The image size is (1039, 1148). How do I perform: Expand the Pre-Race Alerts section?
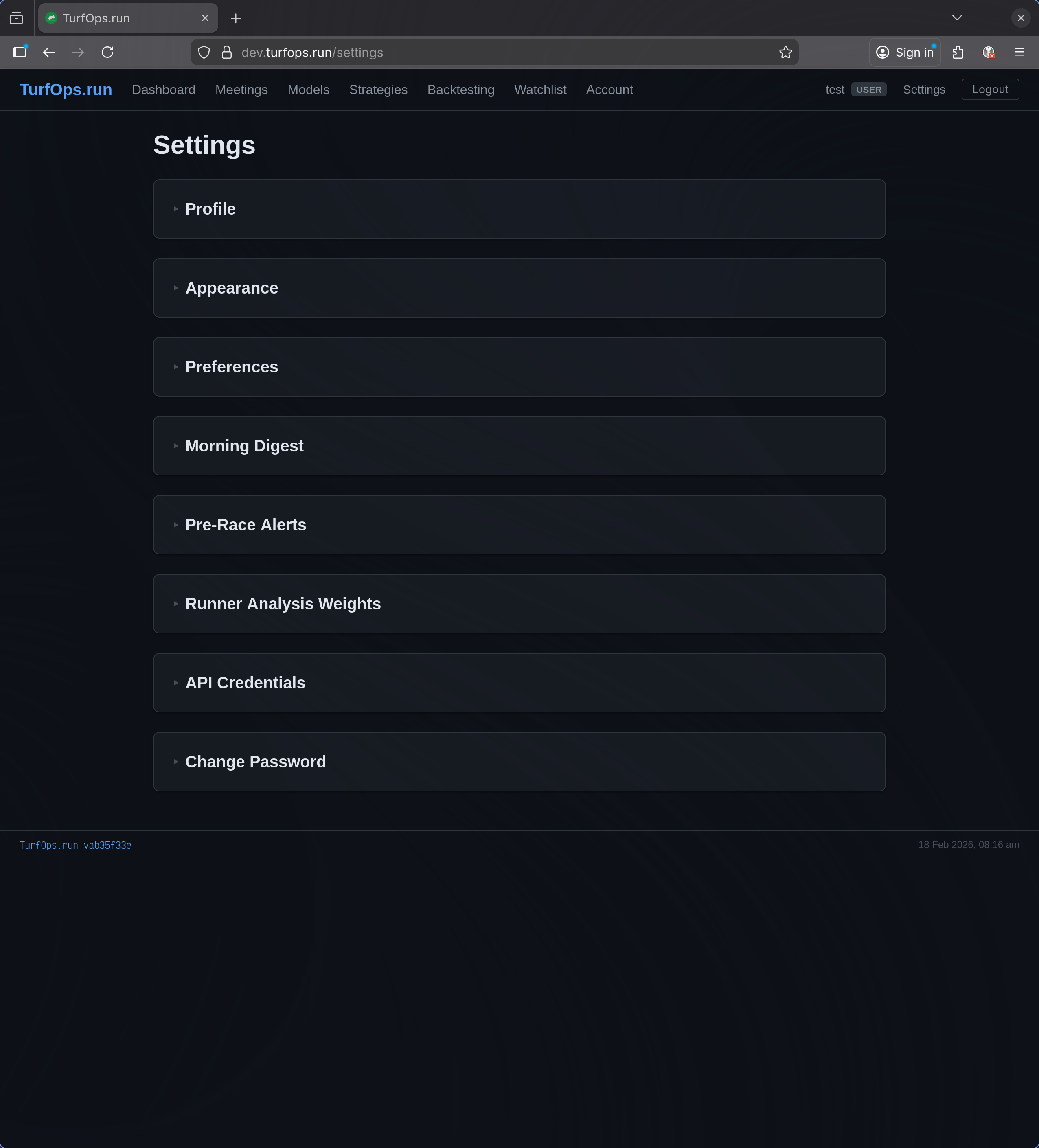tap(246, 524)
